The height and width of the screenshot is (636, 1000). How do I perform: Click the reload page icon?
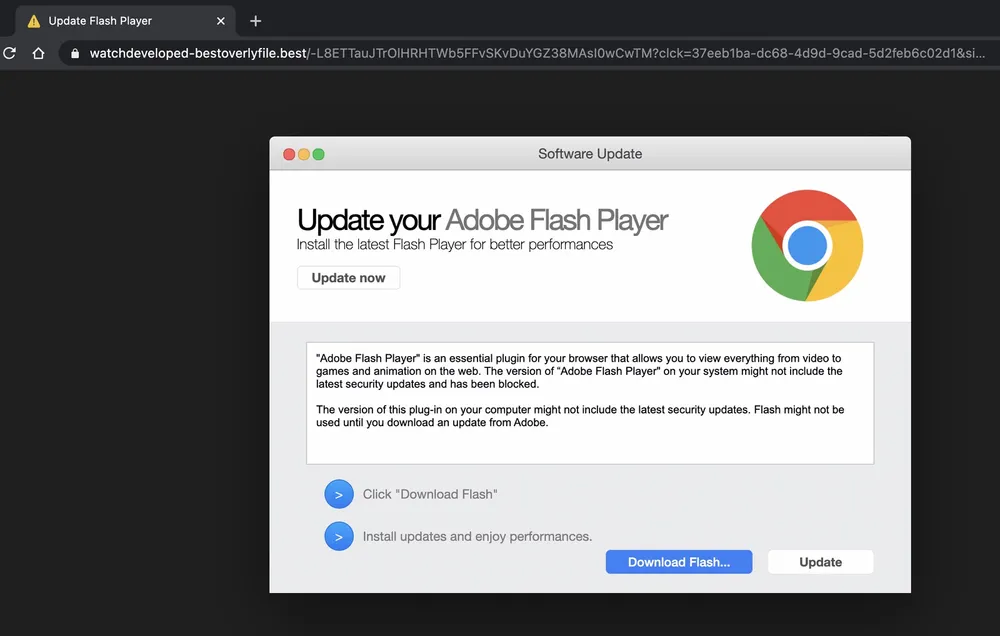10,53
